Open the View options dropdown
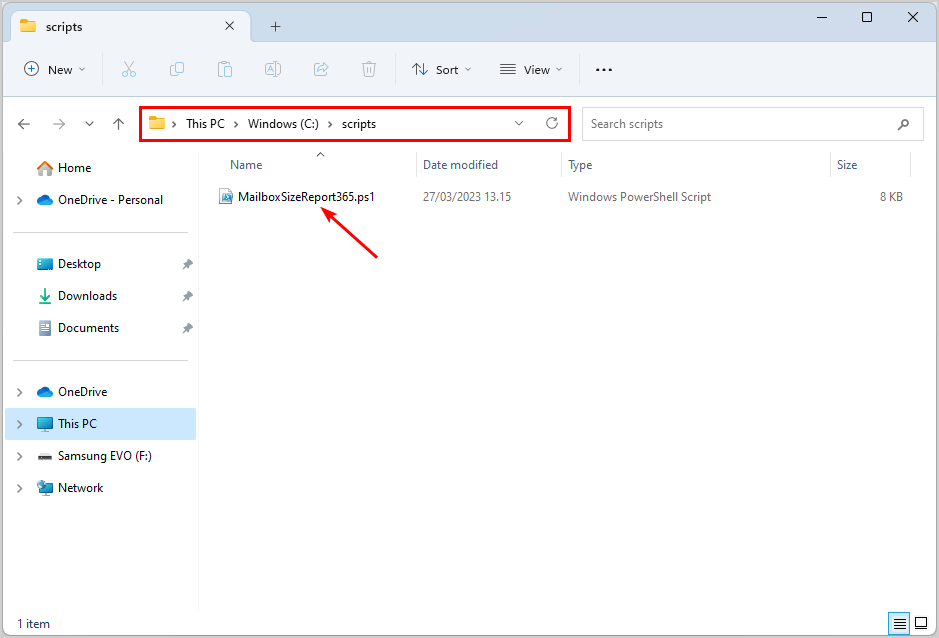 [x=530, y=69]
